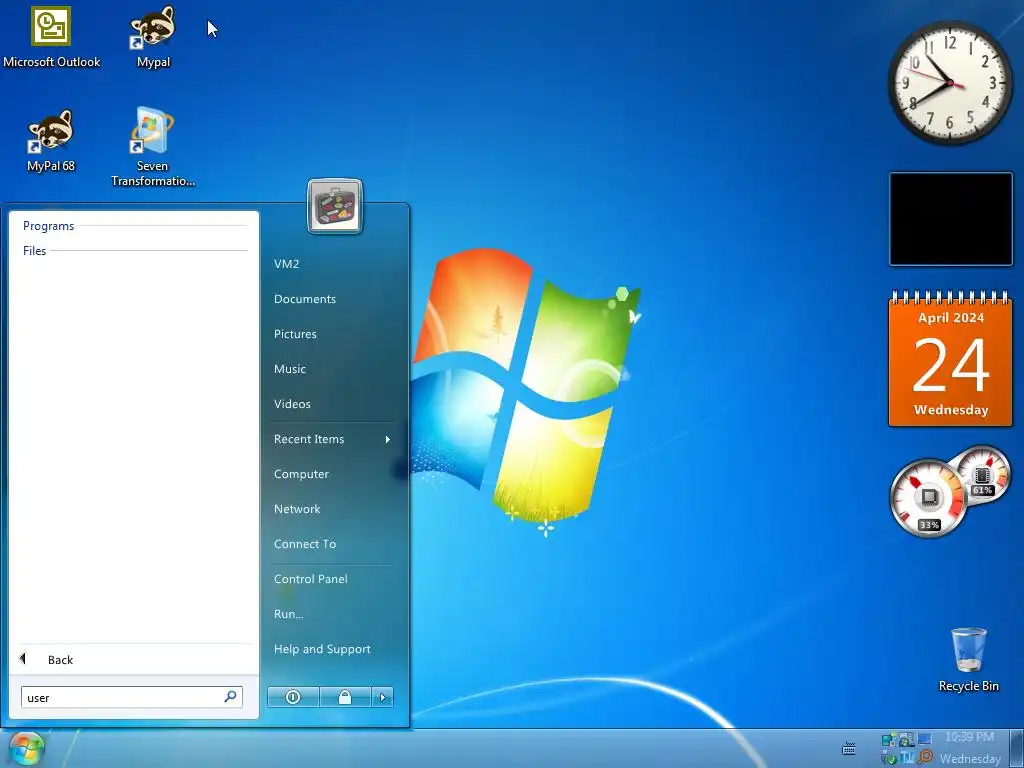Open Control Panel from Start menu
Screen dimensions: 1024x768
[x=311, y=579]
